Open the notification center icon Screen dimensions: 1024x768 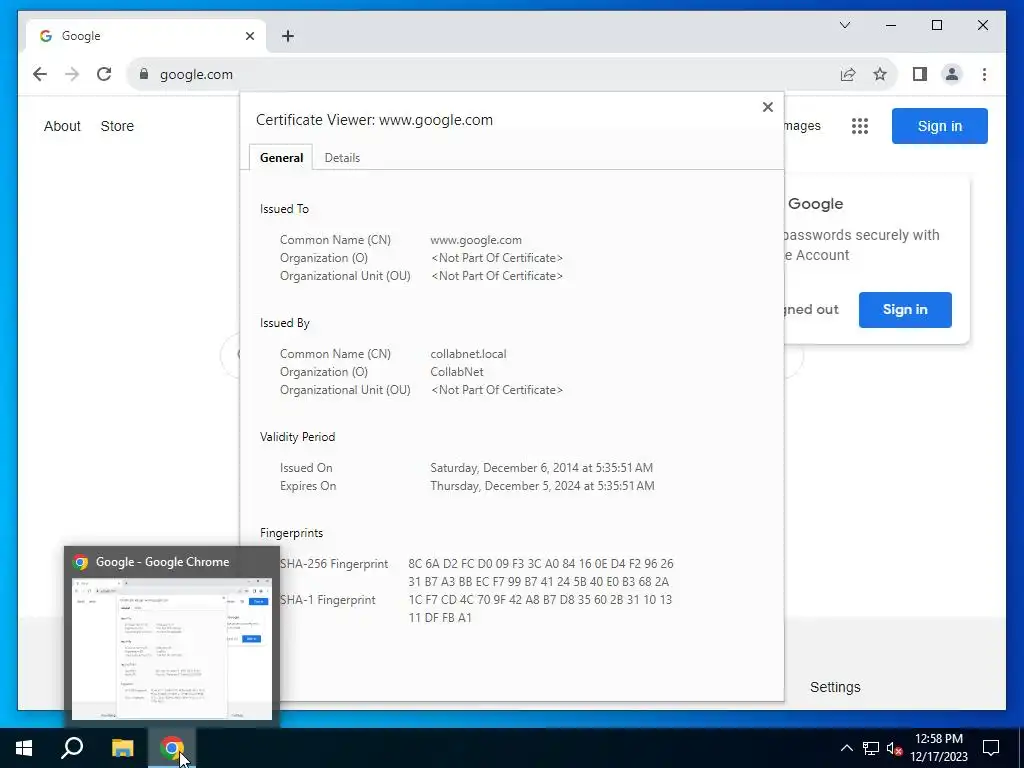coord(991,748)
